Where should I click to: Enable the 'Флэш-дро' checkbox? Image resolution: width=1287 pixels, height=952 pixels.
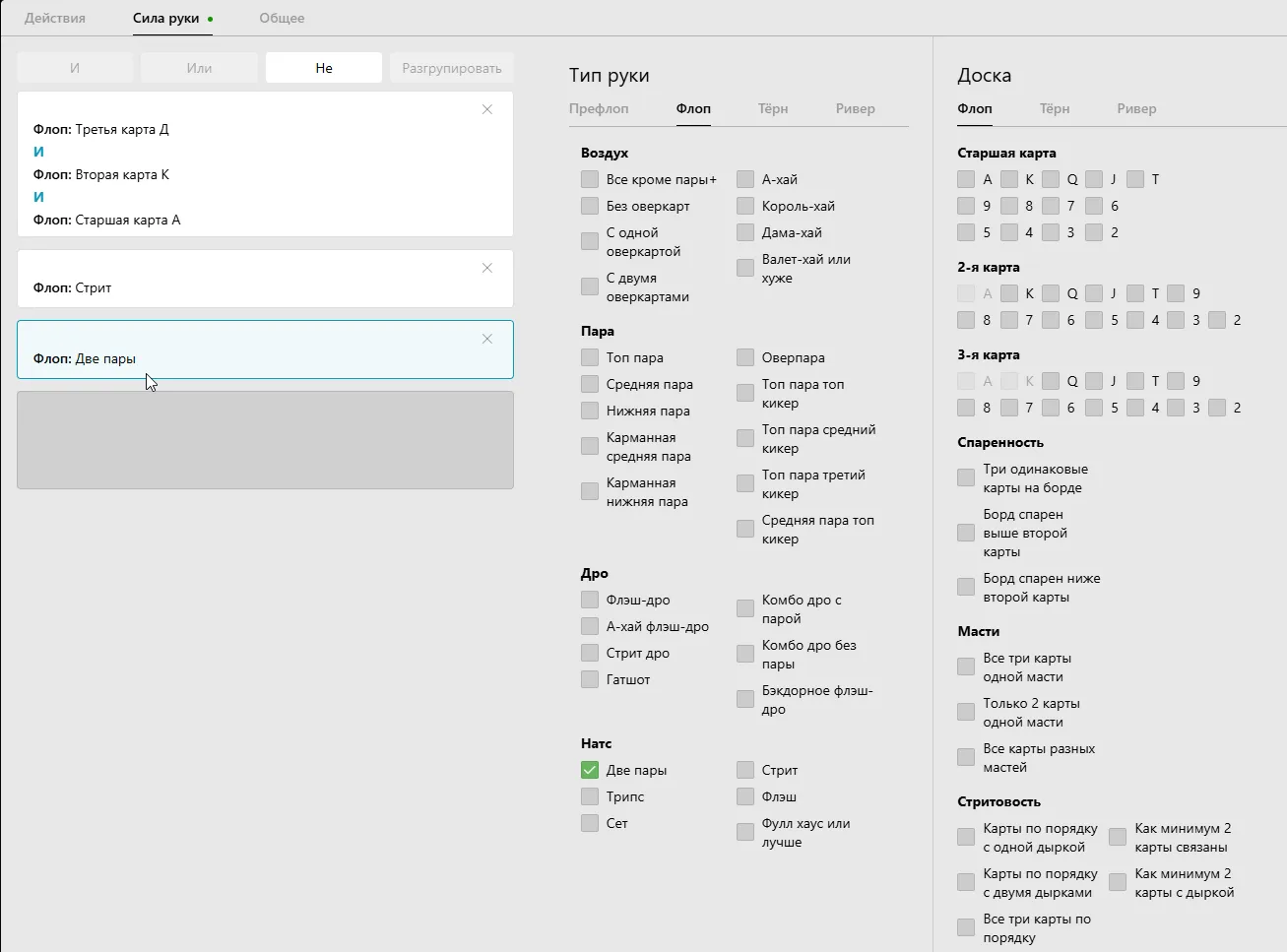click(x=590, y=600)
